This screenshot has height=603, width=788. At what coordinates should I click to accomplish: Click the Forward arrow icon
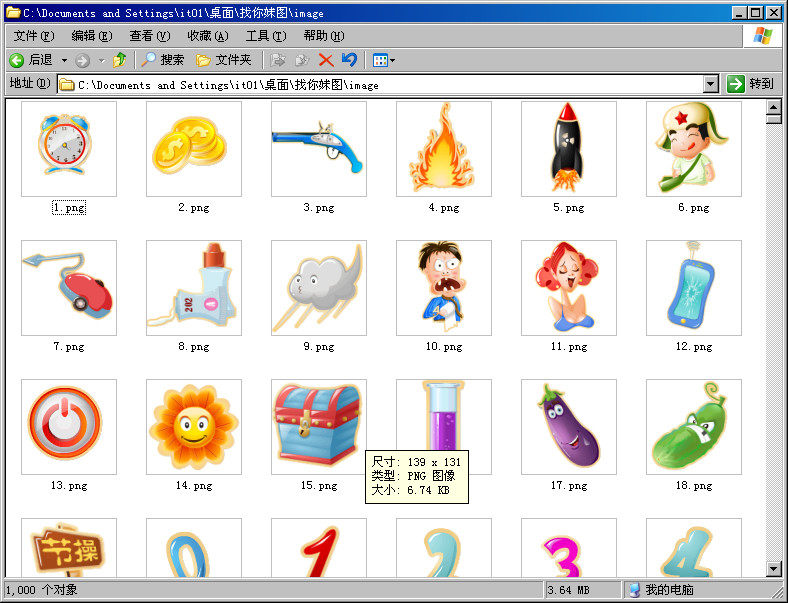tap(82, 61)
